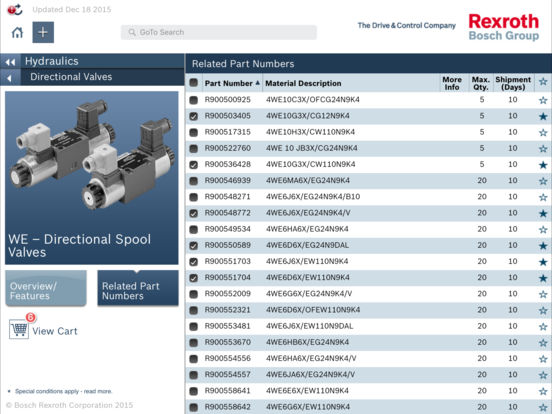Favorite part R900553670 with star

click(543, 343)
